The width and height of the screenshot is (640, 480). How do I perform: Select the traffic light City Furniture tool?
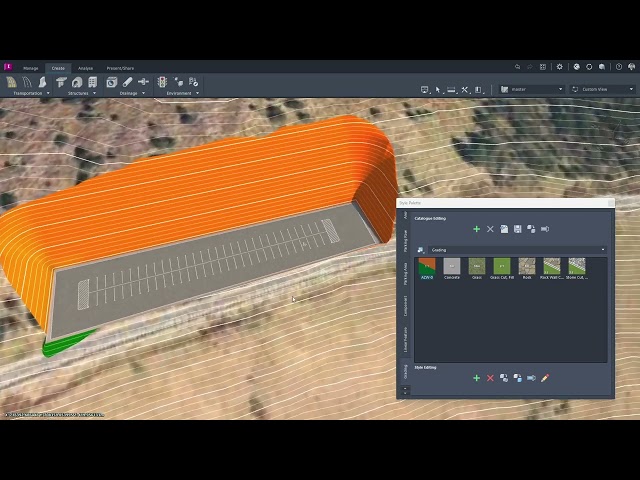[x=162, y=82]
